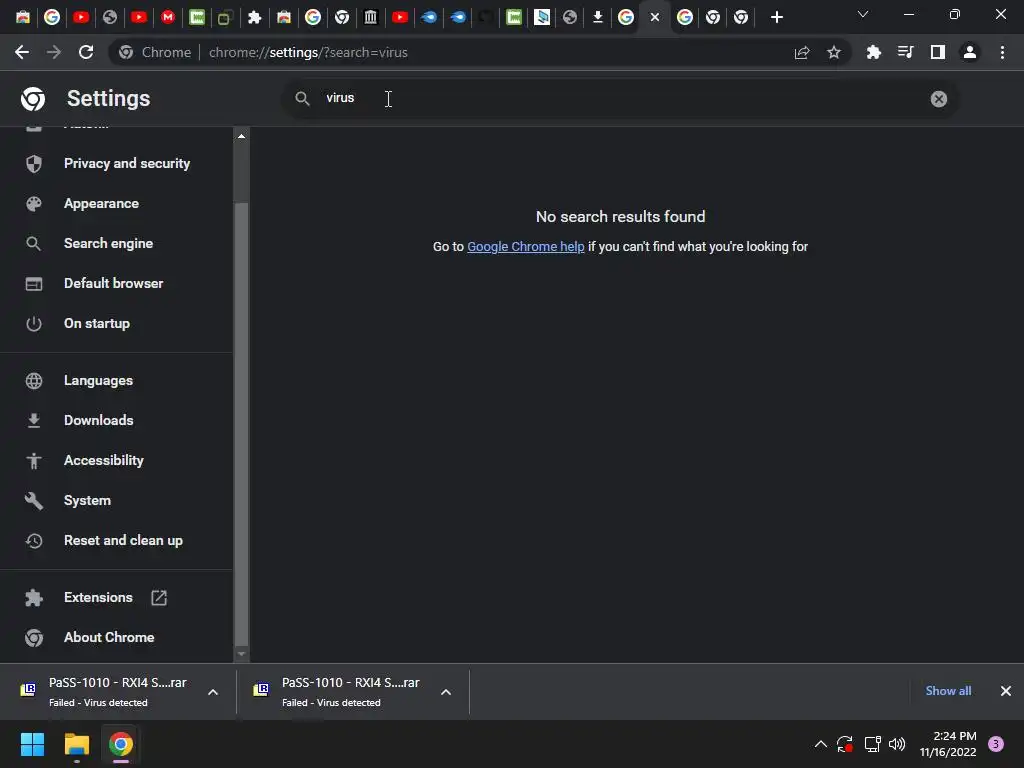Open a new tab

tap(776, 17)
